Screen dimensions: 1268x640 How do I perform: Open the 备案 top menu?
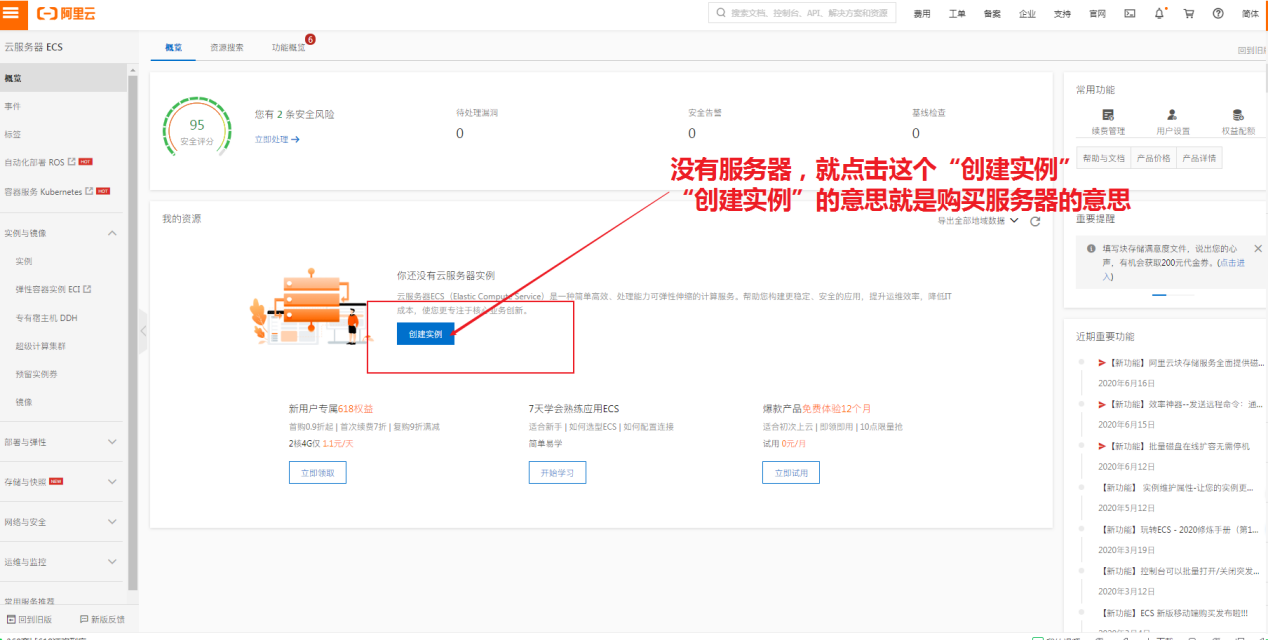point(992,14)
